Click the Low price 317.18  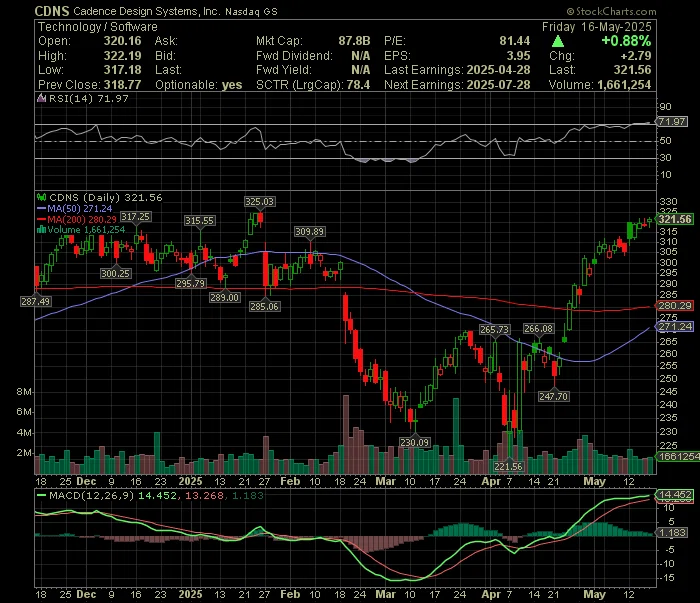(122, 70)
